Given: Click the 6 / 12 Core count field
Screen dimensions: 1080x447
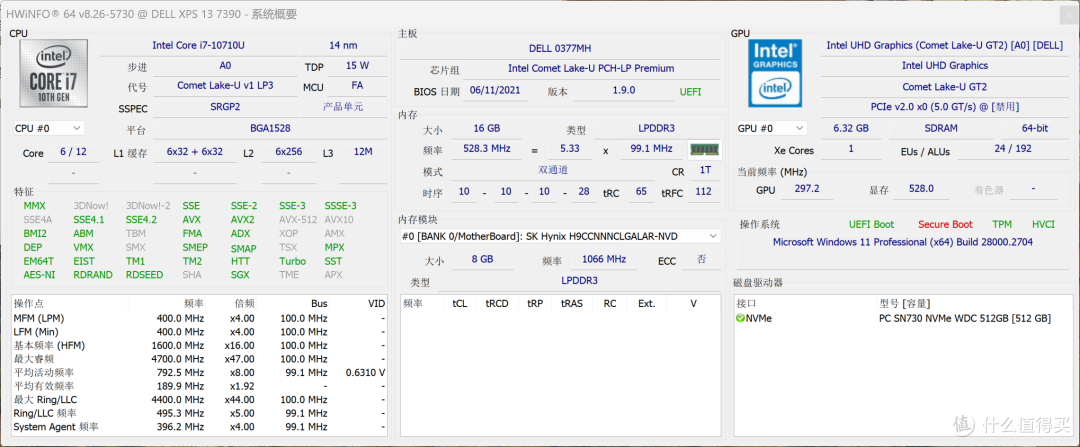Looking at the screenshot, I should (73, 152).
